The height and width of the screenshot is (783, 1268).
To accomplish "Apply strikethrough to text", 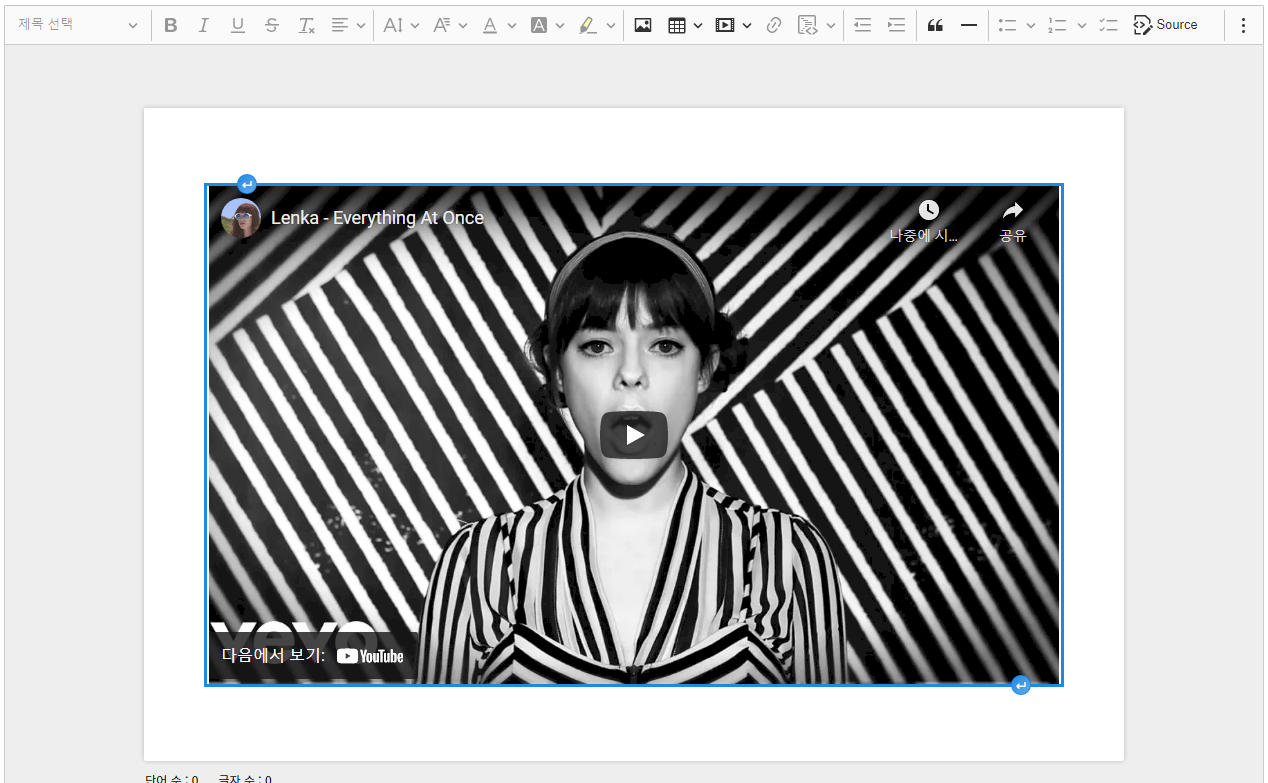I will tap(272, 25).
